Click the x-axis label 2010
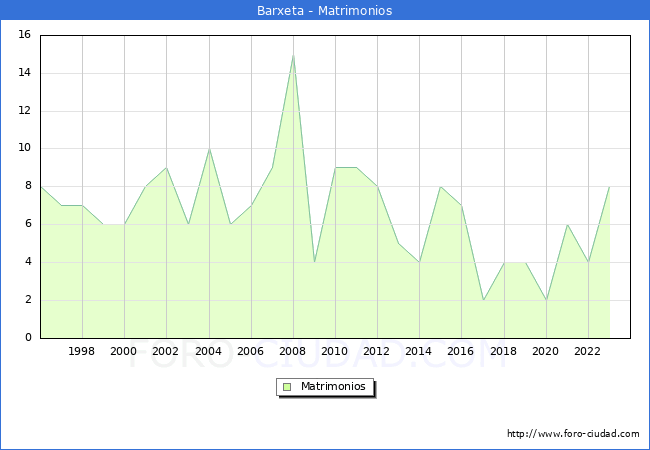This screenshot has height=450, width=650. pos(335,351)
